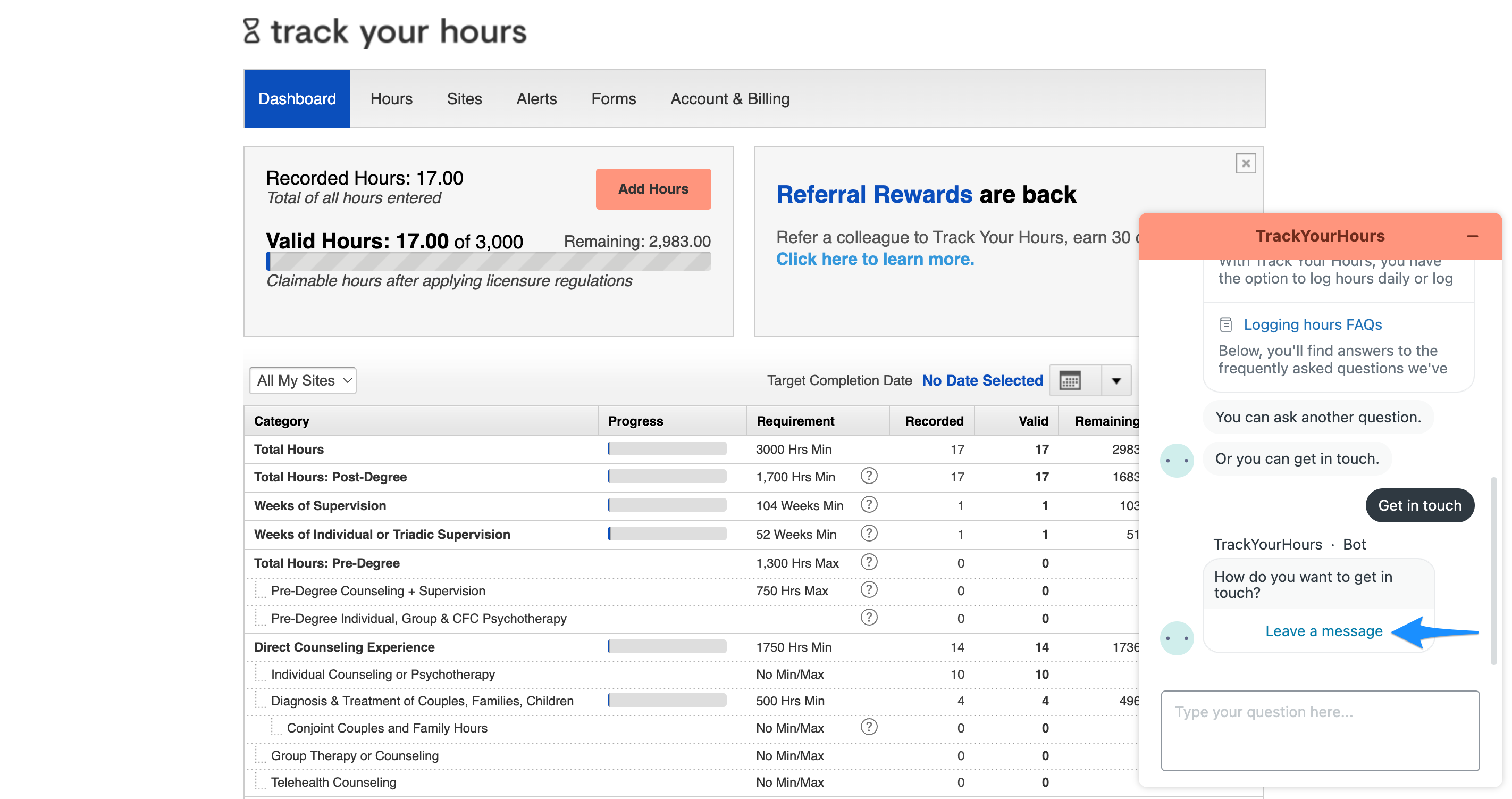This screenshot has height=799, width=1512.
Task: Open the target date calendar icon
Action: tap(1070, 381)
